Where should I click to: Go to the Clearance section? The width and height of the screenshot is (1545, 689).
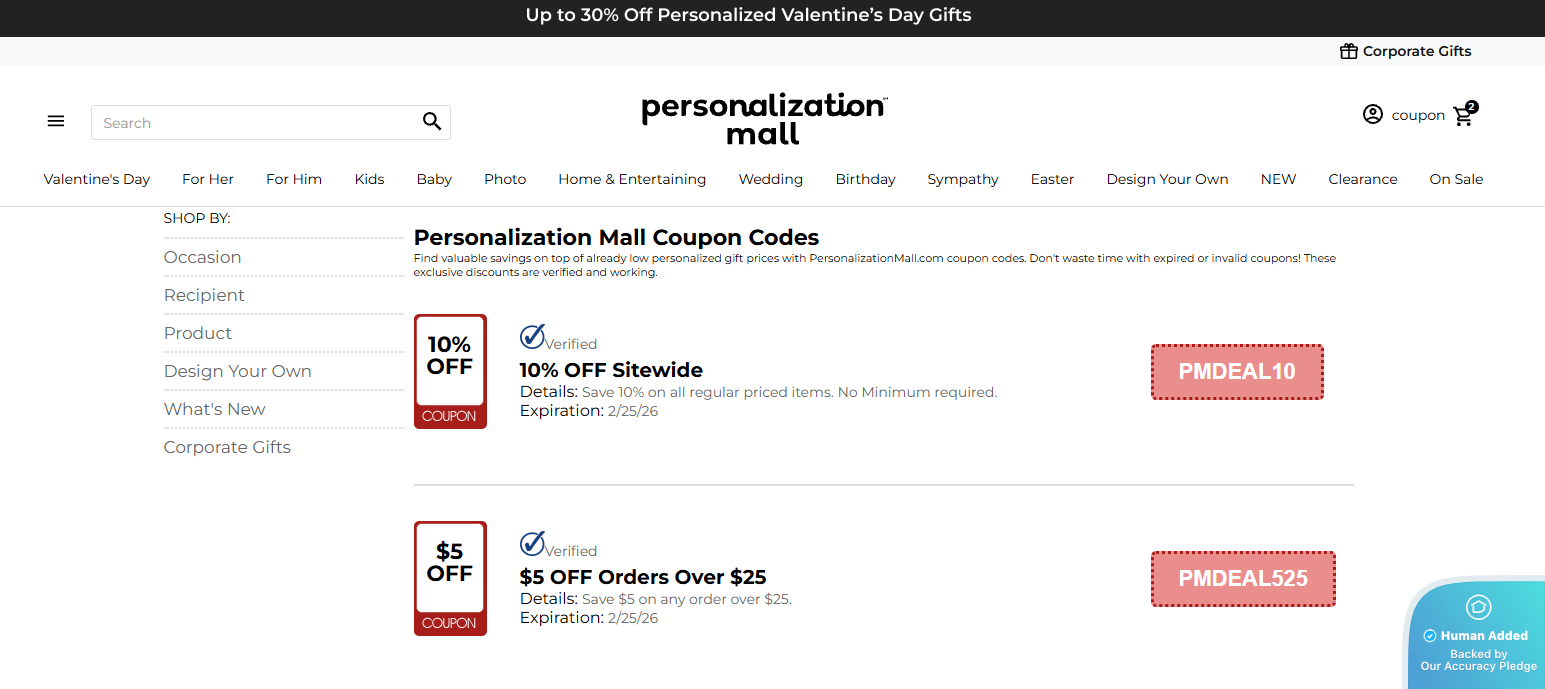pos(1362,179)
